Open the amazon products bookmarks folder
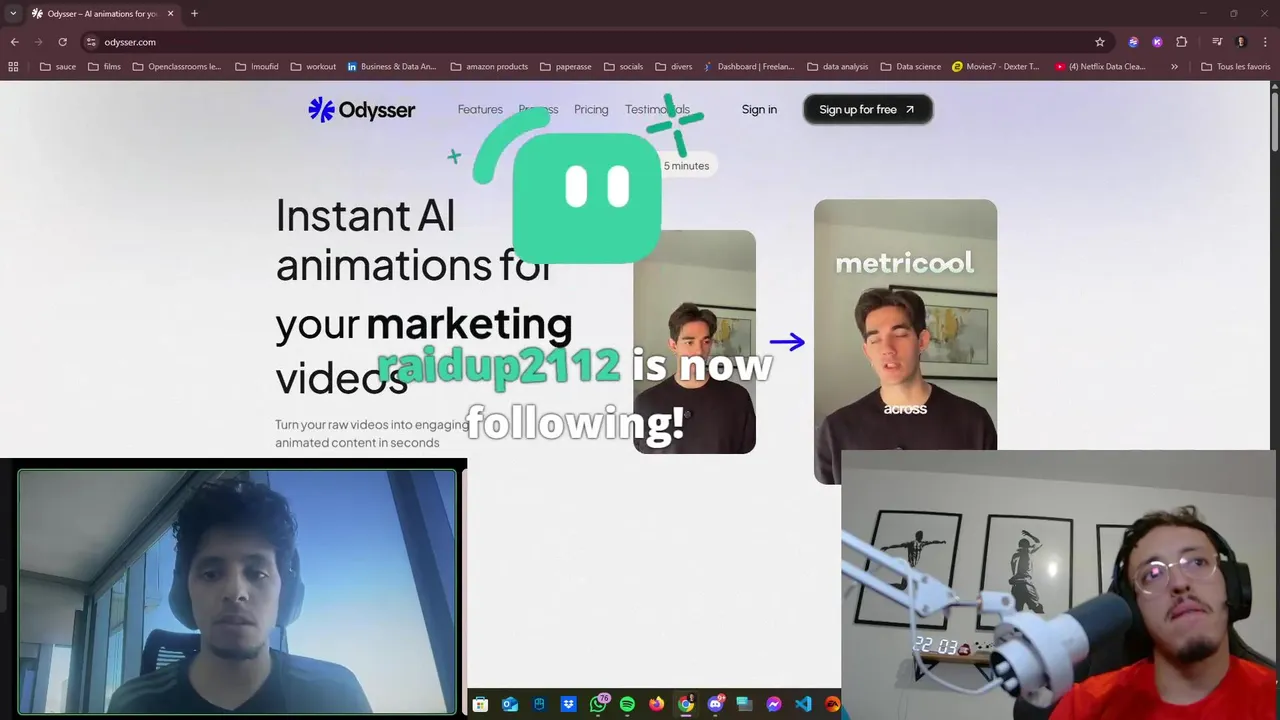The image size is (1280, 720). point(489,67)
